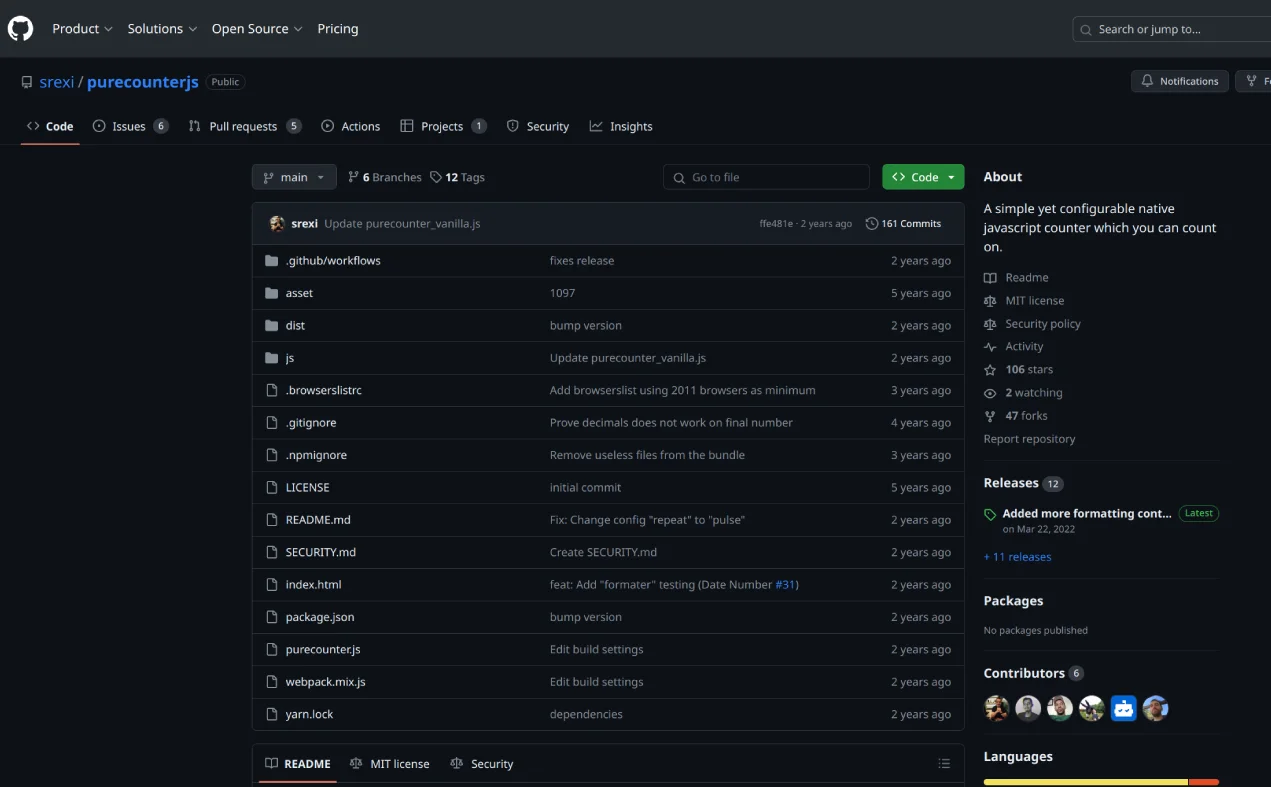Open the Open Source dropdown
Image resolution: width=1271 pixels, height=787 pixels.
[x=257, y=29]
